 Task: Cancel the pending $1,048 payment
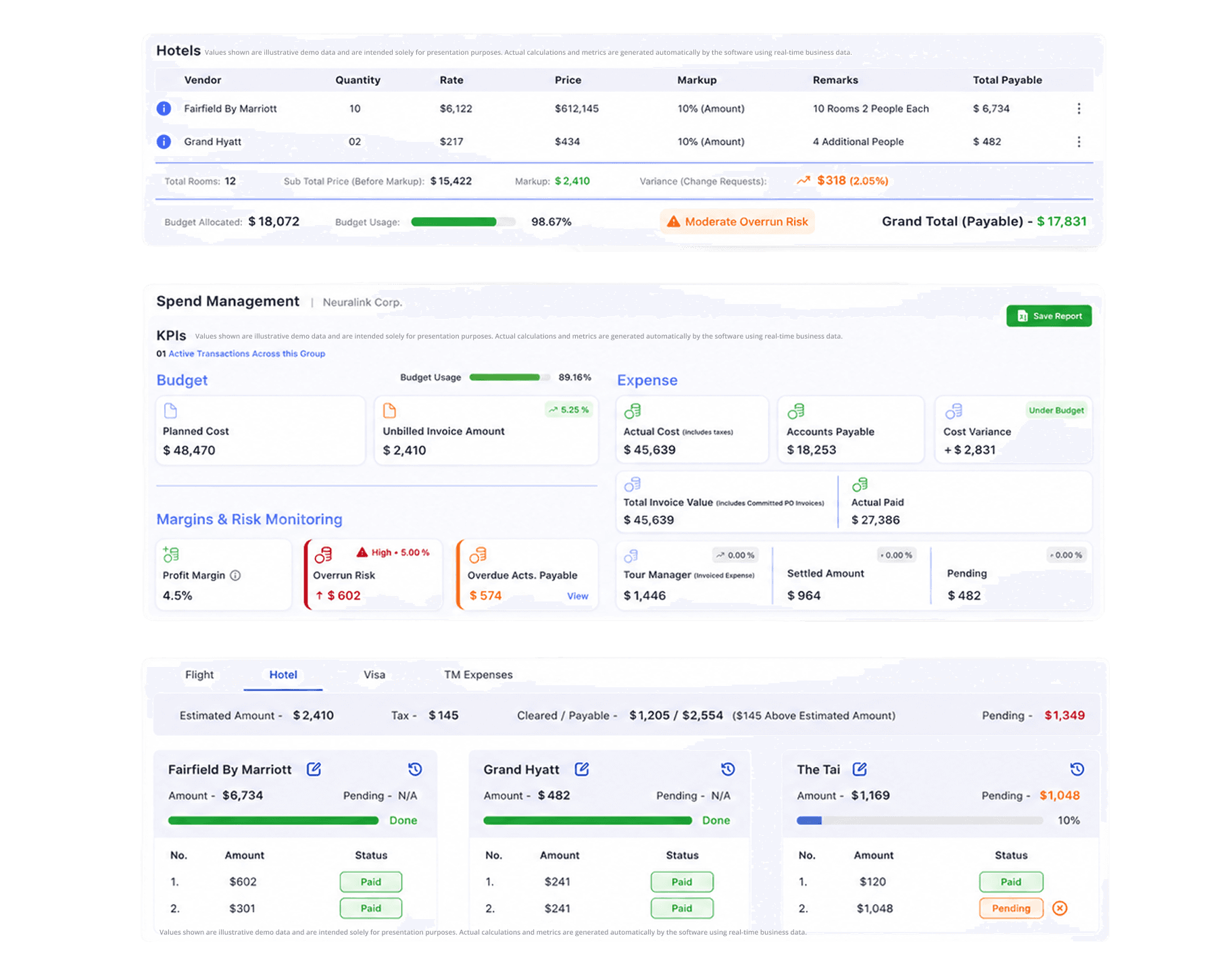[1060, 908]
